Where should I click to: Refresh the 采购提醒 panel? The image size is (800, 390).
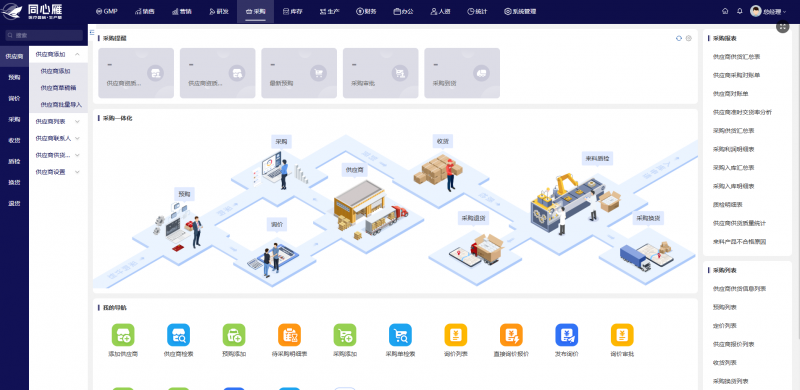point(679,38)
